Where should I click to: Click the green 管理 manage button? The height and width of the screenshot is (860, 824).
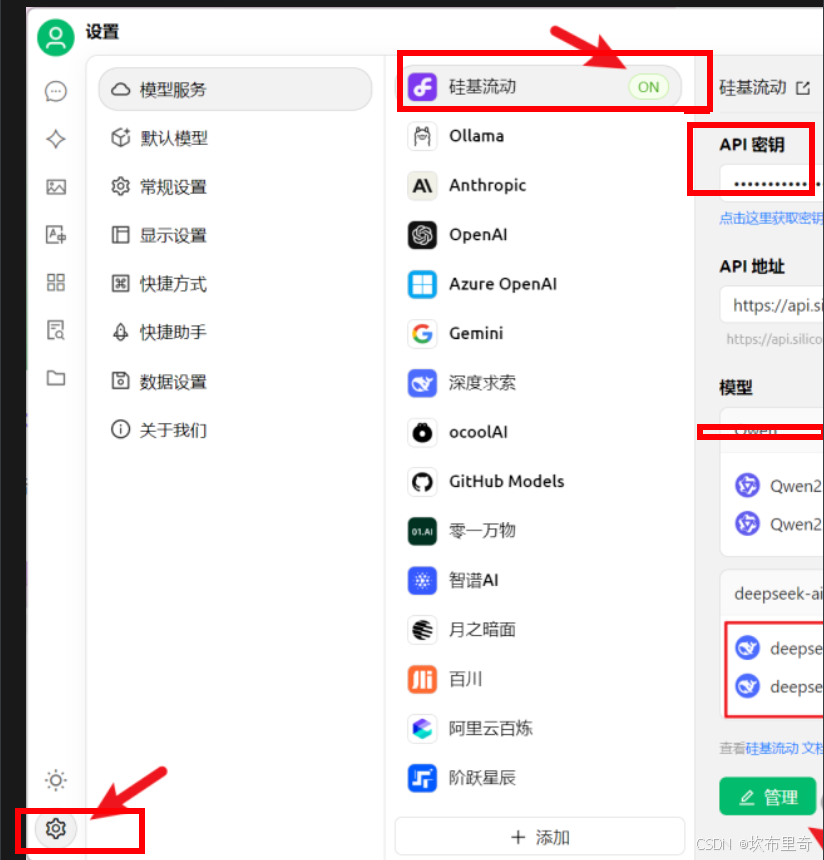point(767,796)
